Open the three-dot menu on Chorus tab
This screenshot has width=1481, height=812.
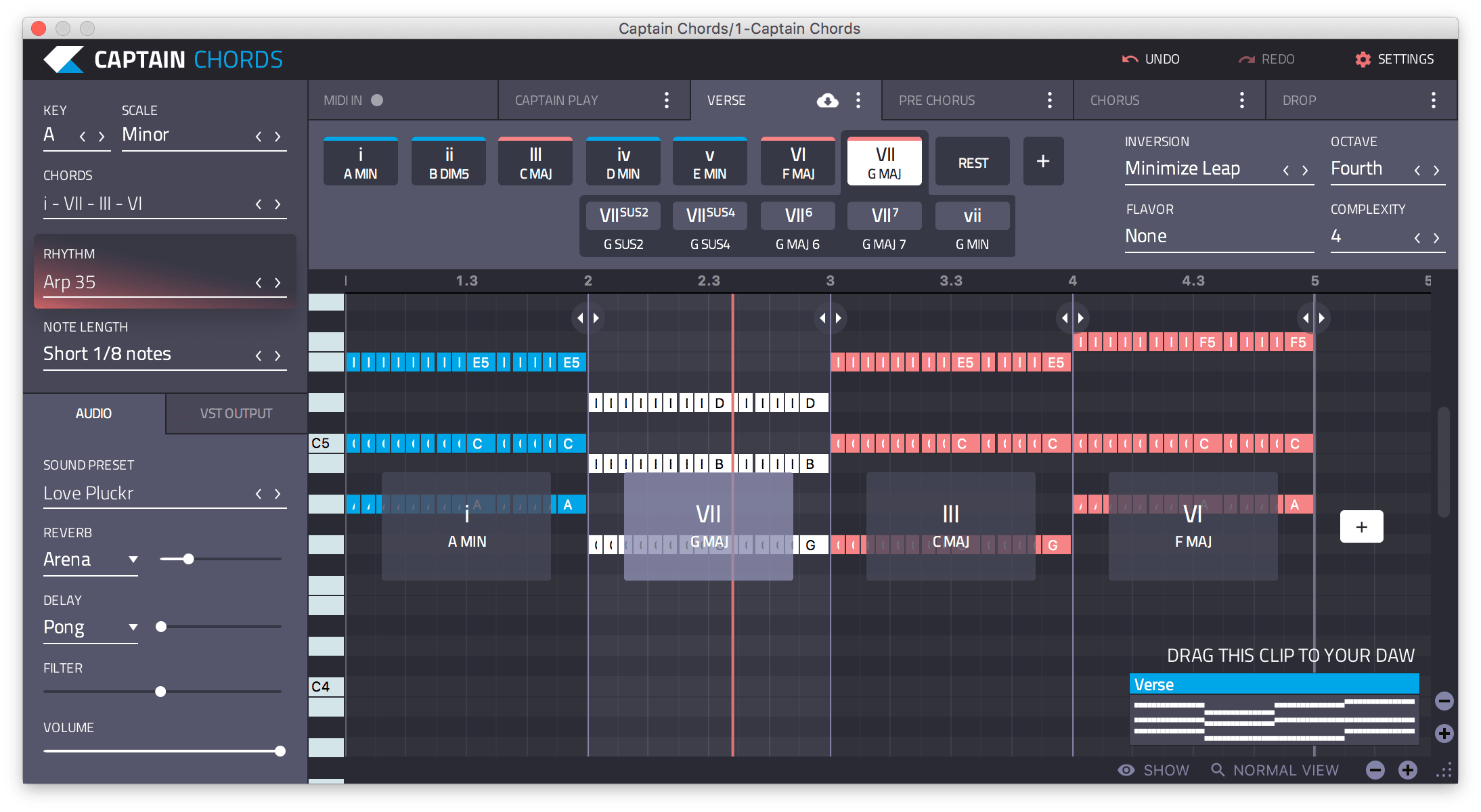[x=1241, y=101]
